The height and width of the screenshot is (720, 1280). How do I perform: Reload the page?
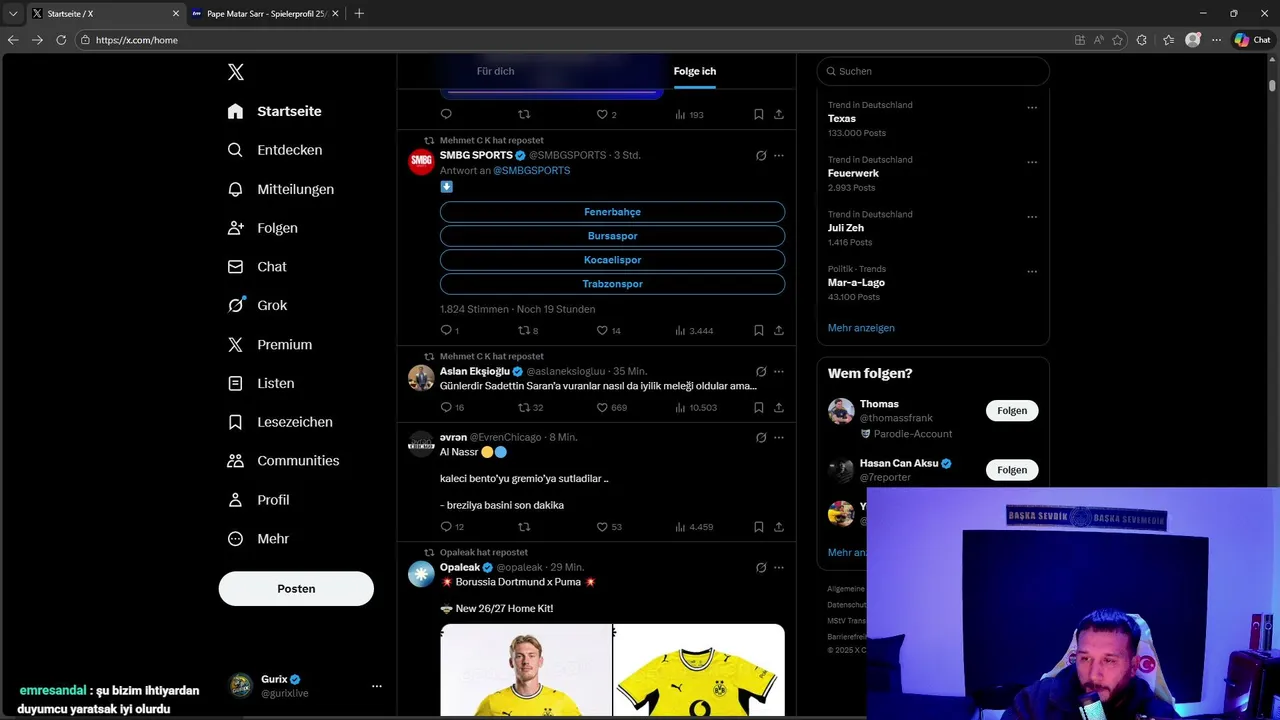point(61,40)
